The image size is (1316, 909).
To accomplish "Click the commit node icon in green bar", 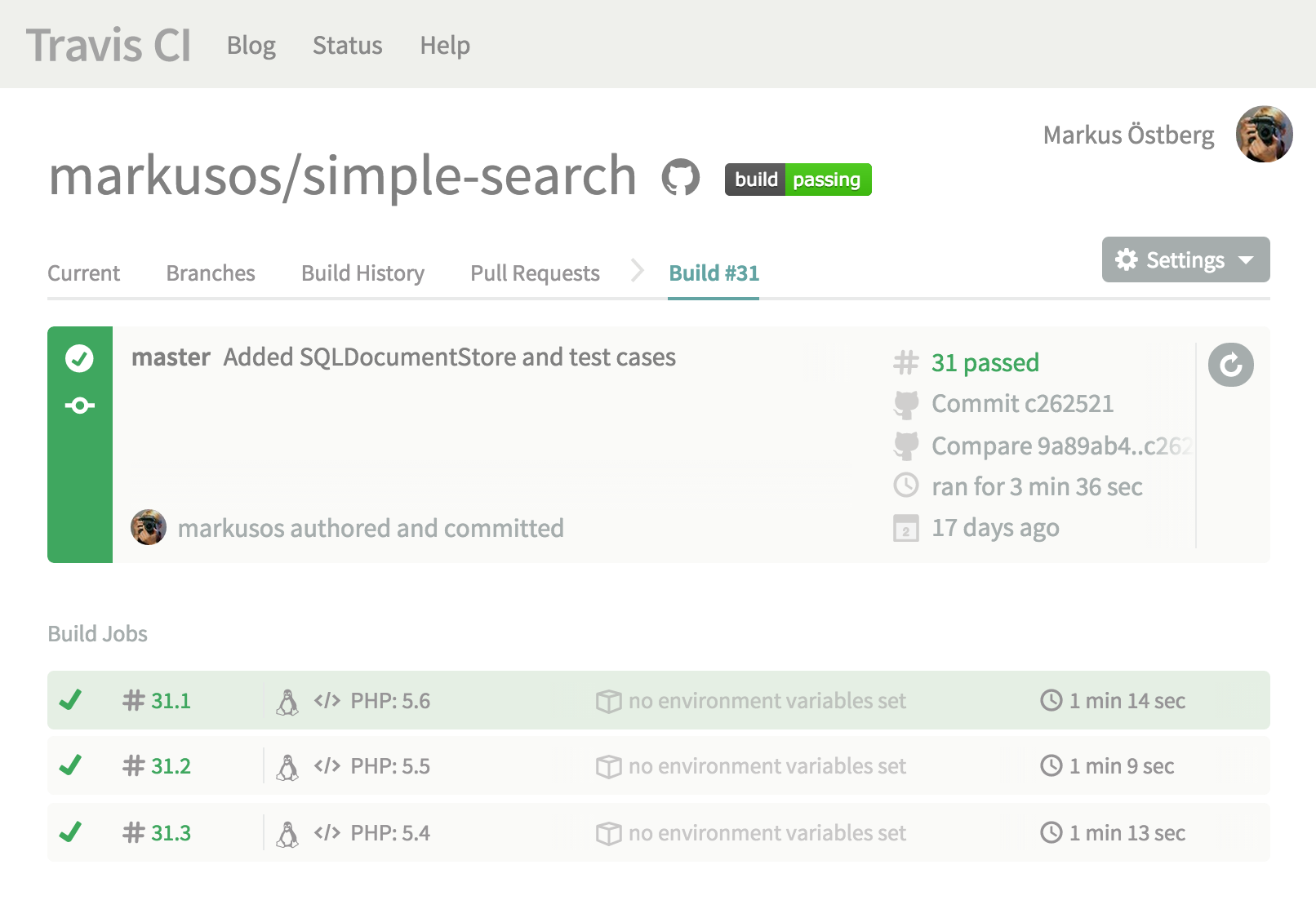I will coord(79,406).
